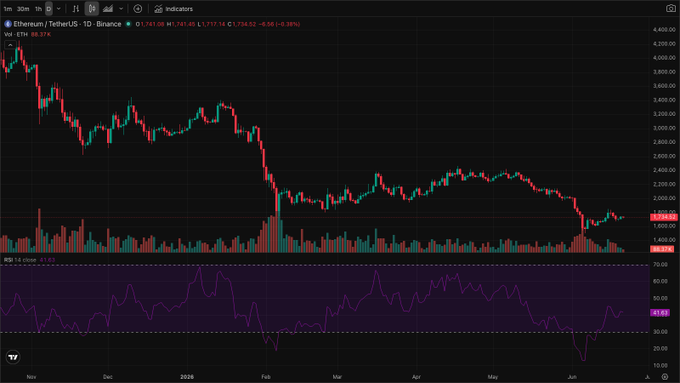Click the Ethereum symbol logo in the legend

[x=8, y=24]
